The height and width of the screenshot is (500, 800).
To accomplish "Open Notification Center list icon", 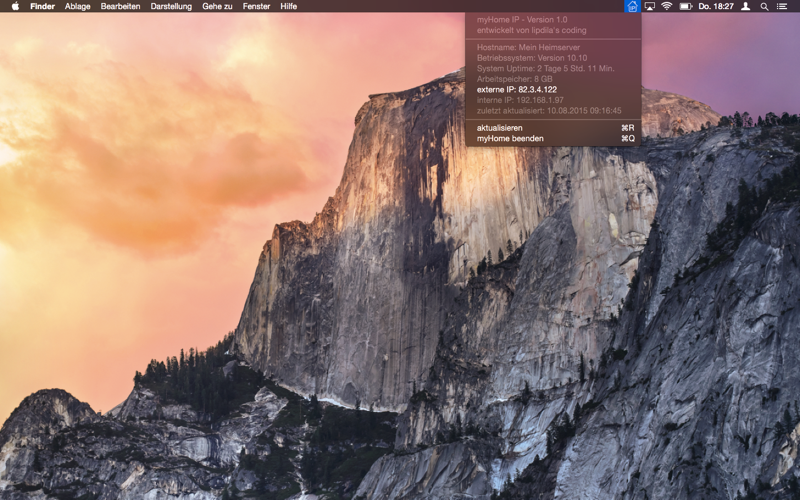I will pos(782,6).
